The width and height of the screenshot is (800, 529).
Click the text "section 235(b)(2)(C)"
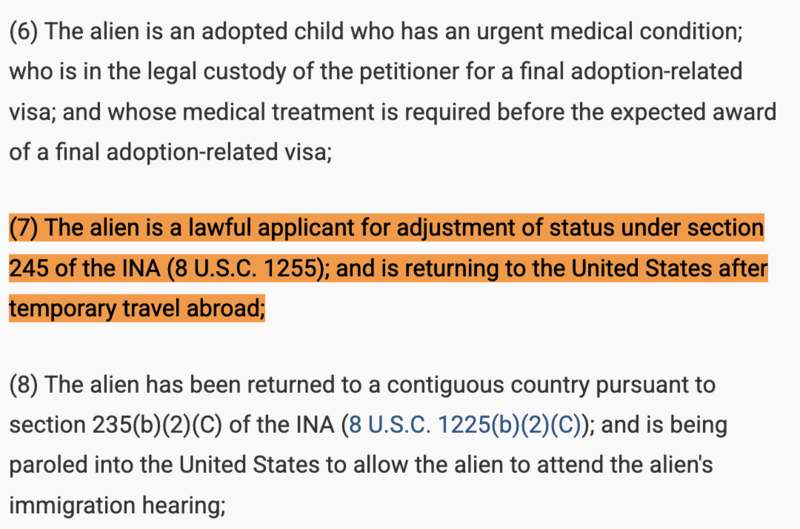click(x=116, y=425)
